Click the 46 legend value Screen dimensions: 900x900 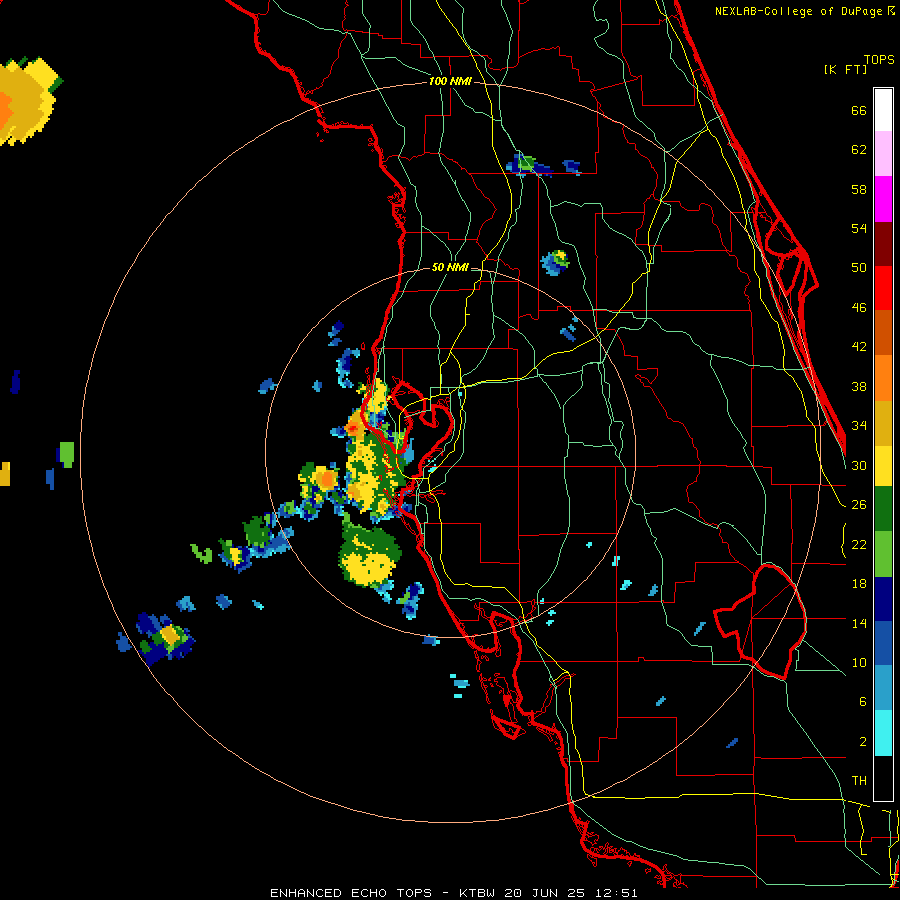tap(859, 308)
